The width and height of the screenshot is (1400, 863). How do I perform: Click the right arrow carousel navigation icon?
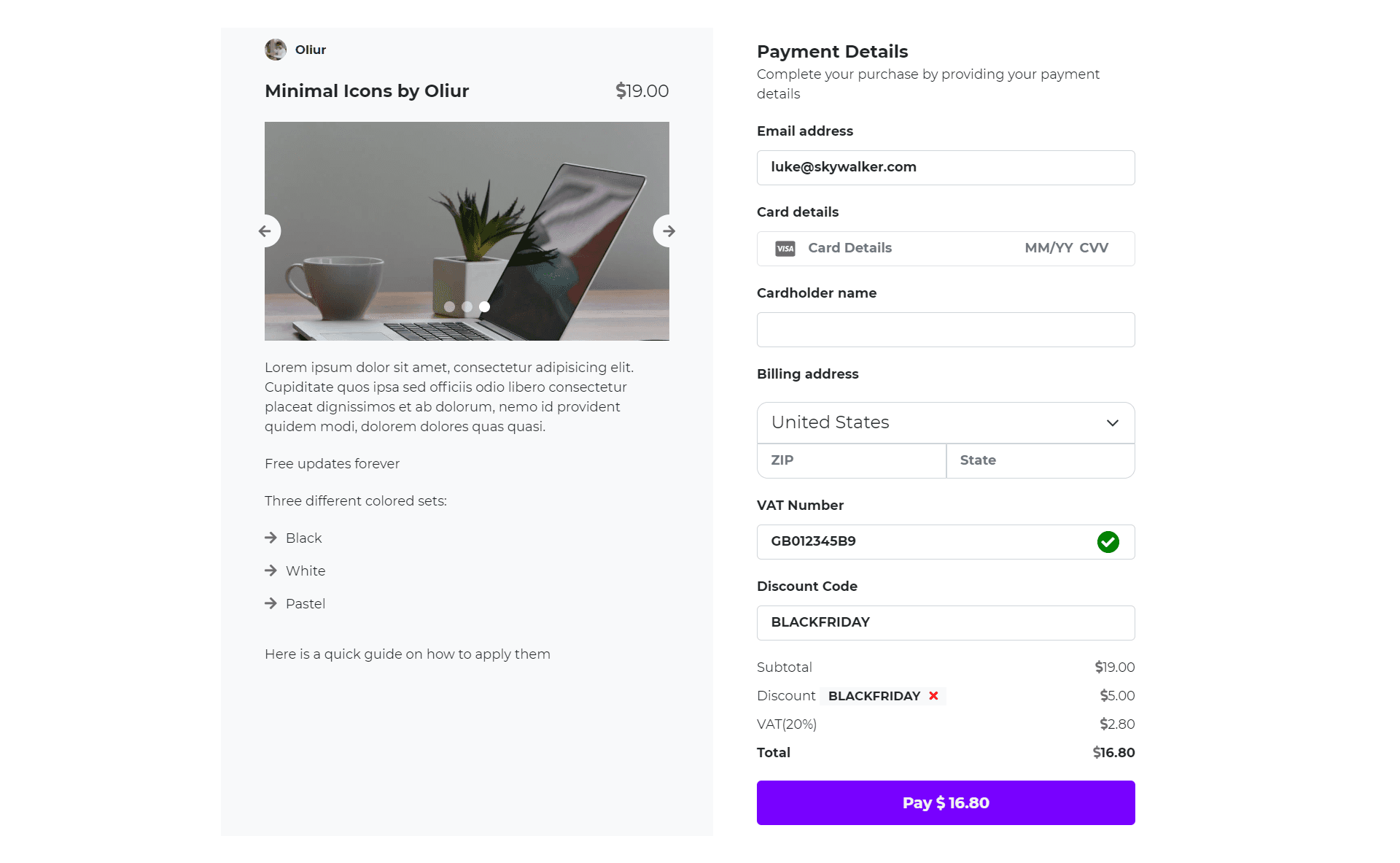click(x=668, y=231)
